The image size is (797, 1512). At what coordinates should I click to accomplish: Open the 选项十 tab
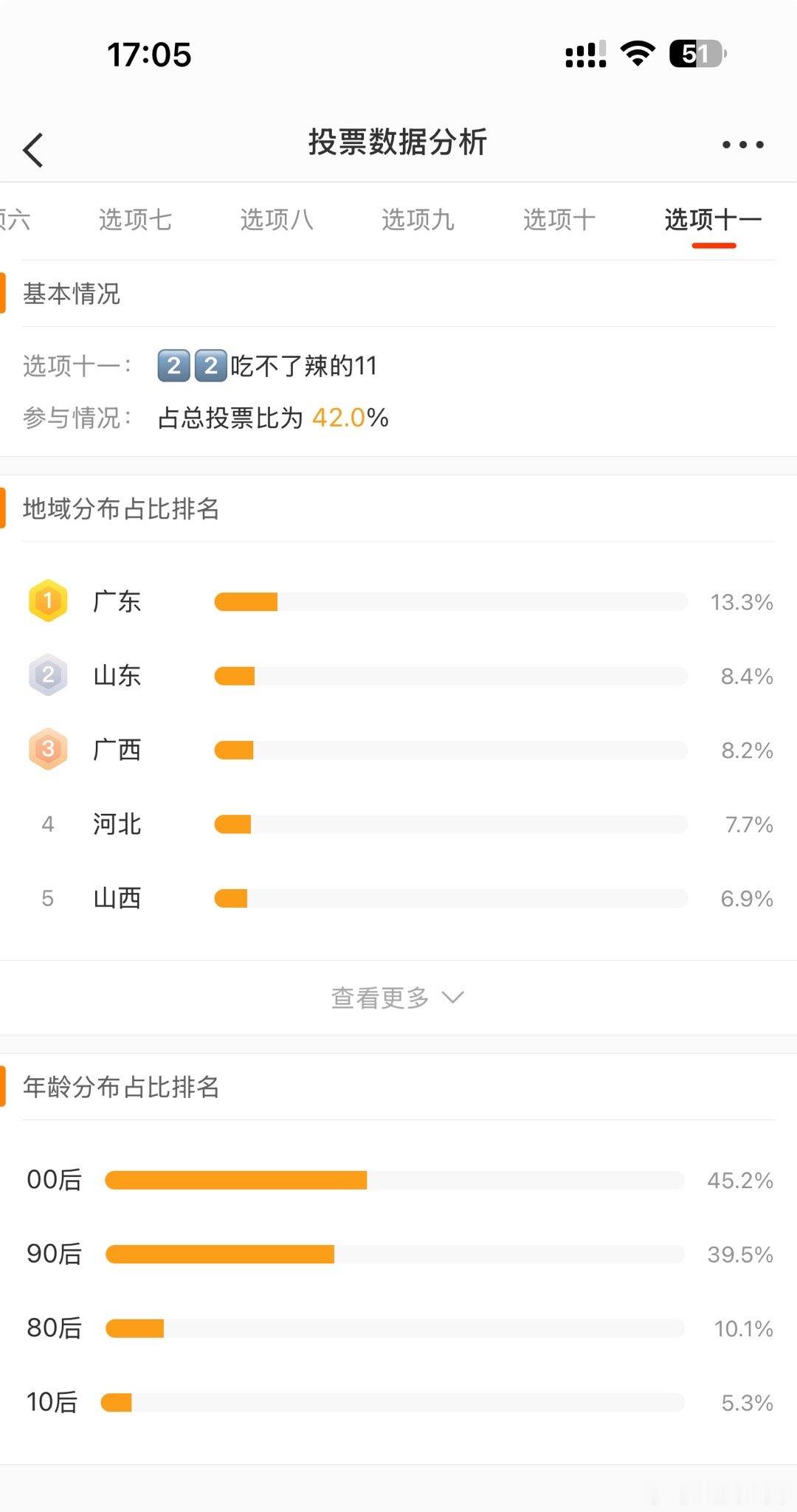coord(559,220)
